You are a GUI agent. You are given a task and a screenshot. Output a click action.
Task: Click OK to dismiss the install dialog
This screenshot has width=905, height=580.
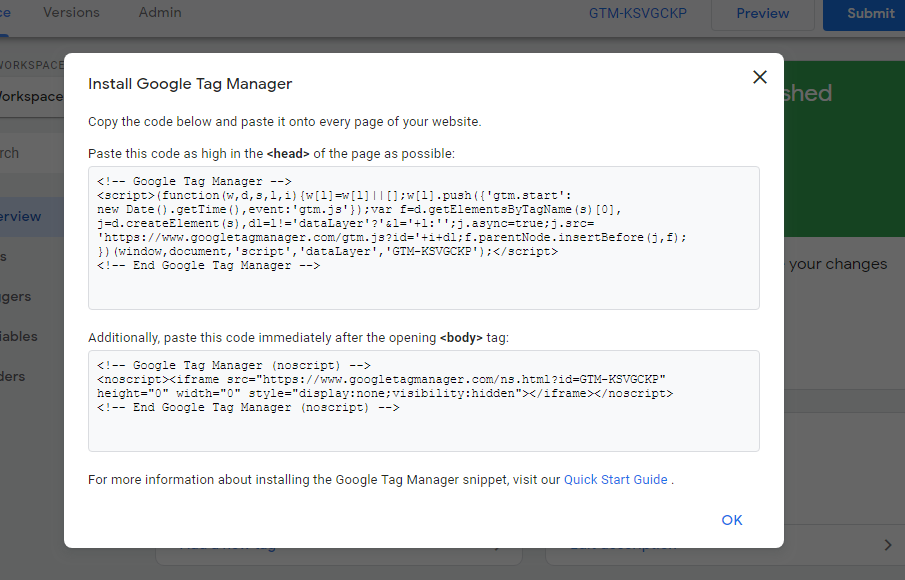coord(732,520)
